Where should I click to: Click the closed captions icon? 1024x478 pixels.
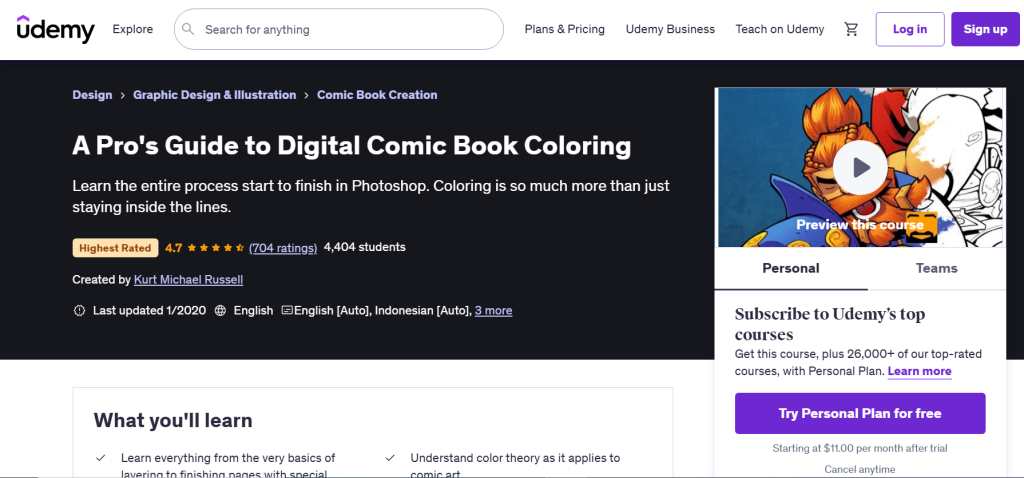click(x=287, y=311)
